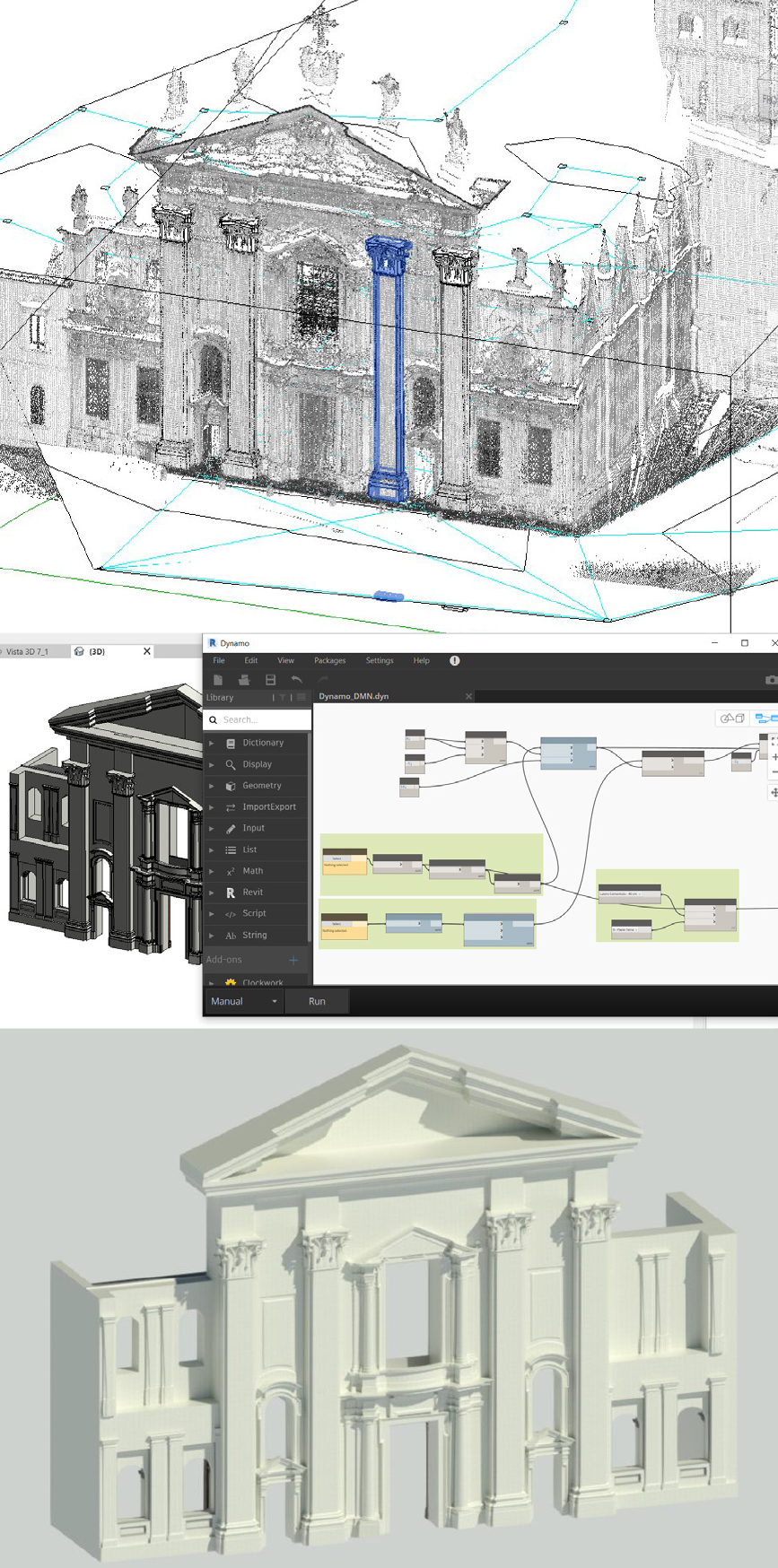Open the Edit menu
Screen dimensions: 778x1568
[251, 660]
